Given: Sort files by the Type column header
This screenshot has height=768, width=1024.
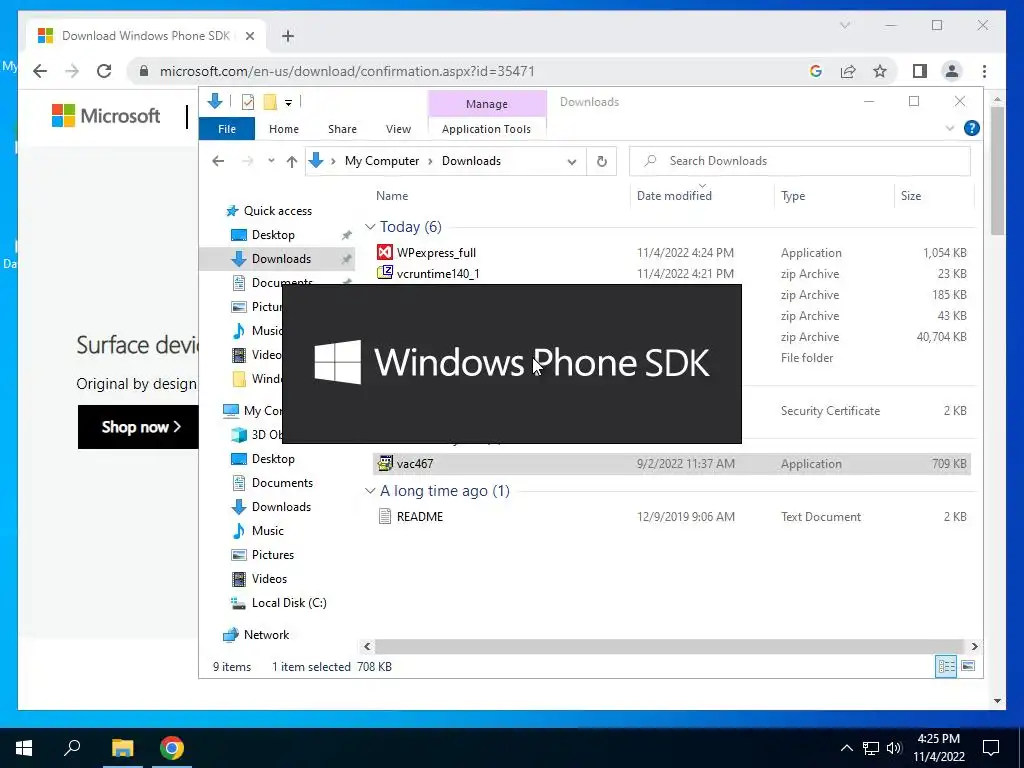Looking at the screenshot, I should click(x=793, y=195).
